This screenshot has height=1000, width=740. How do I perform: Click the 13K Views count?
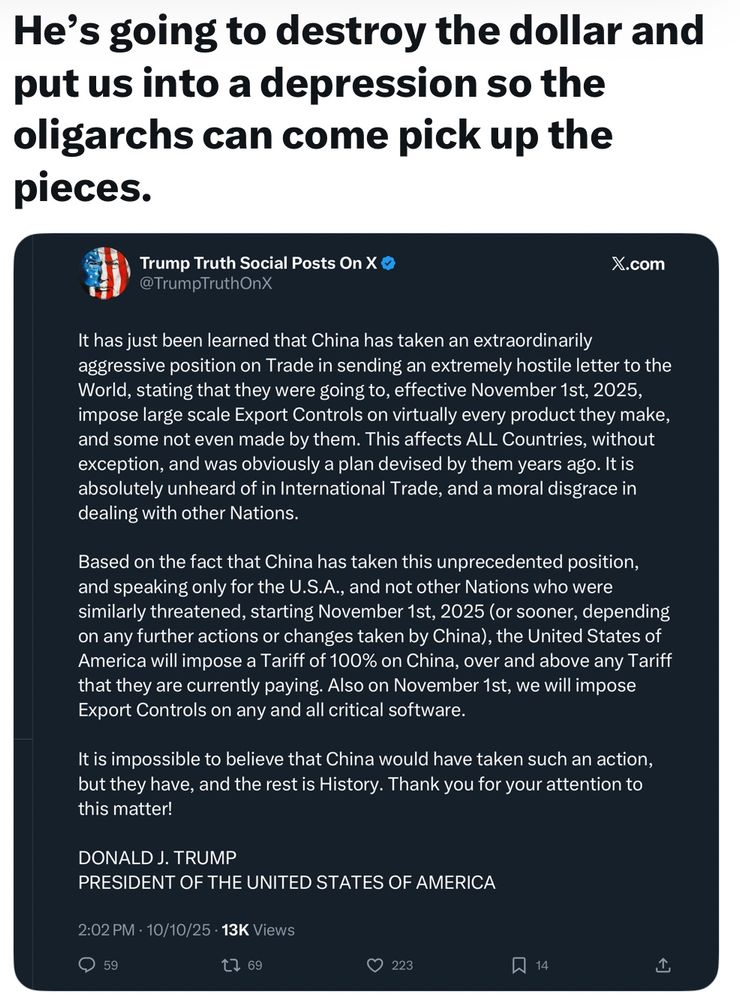pyautogui.click(x=258, y=930)
